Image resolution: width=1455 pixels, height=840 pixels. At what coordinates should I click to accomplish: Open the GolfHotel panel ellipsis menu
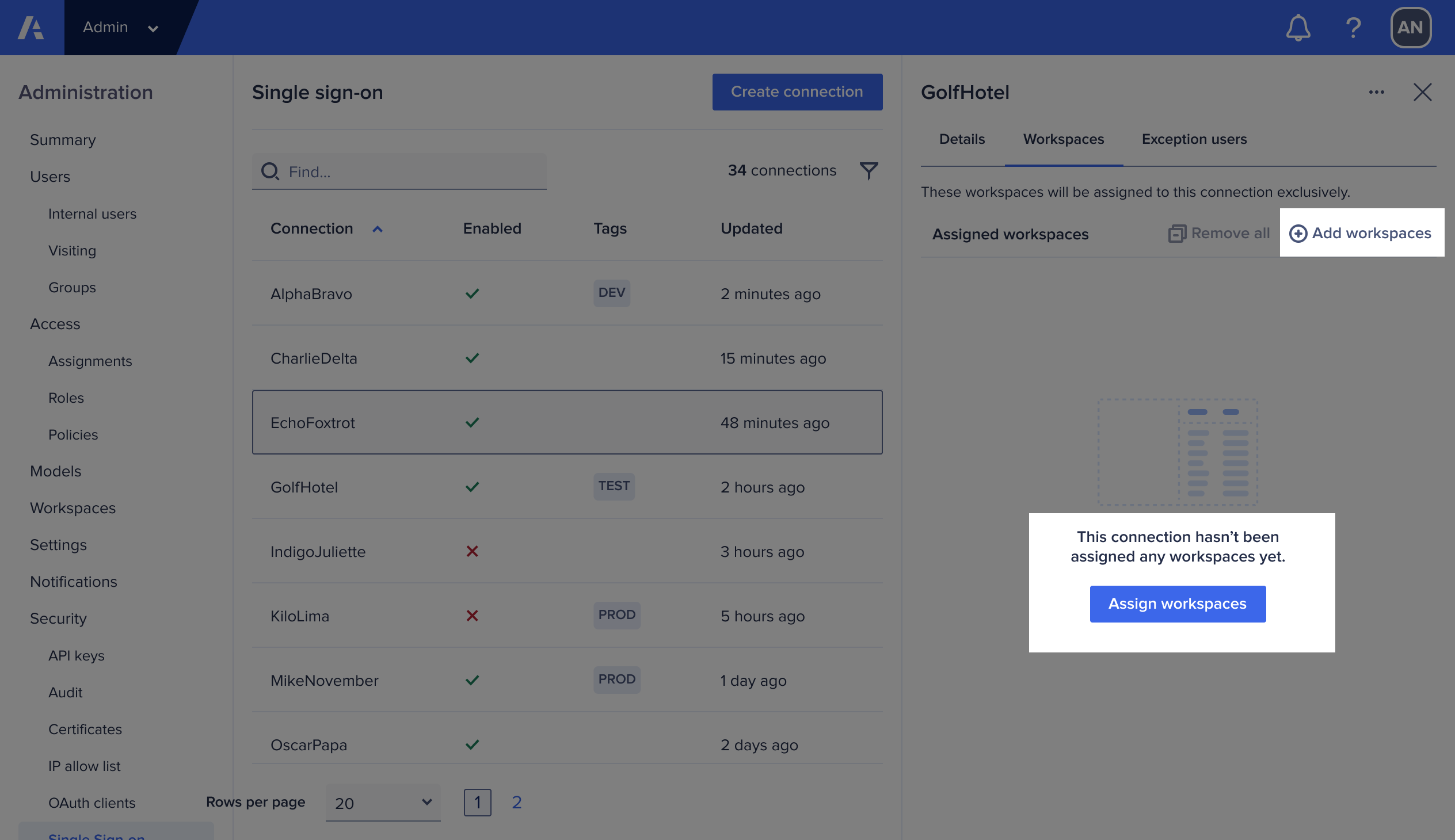click(1377, 92)
